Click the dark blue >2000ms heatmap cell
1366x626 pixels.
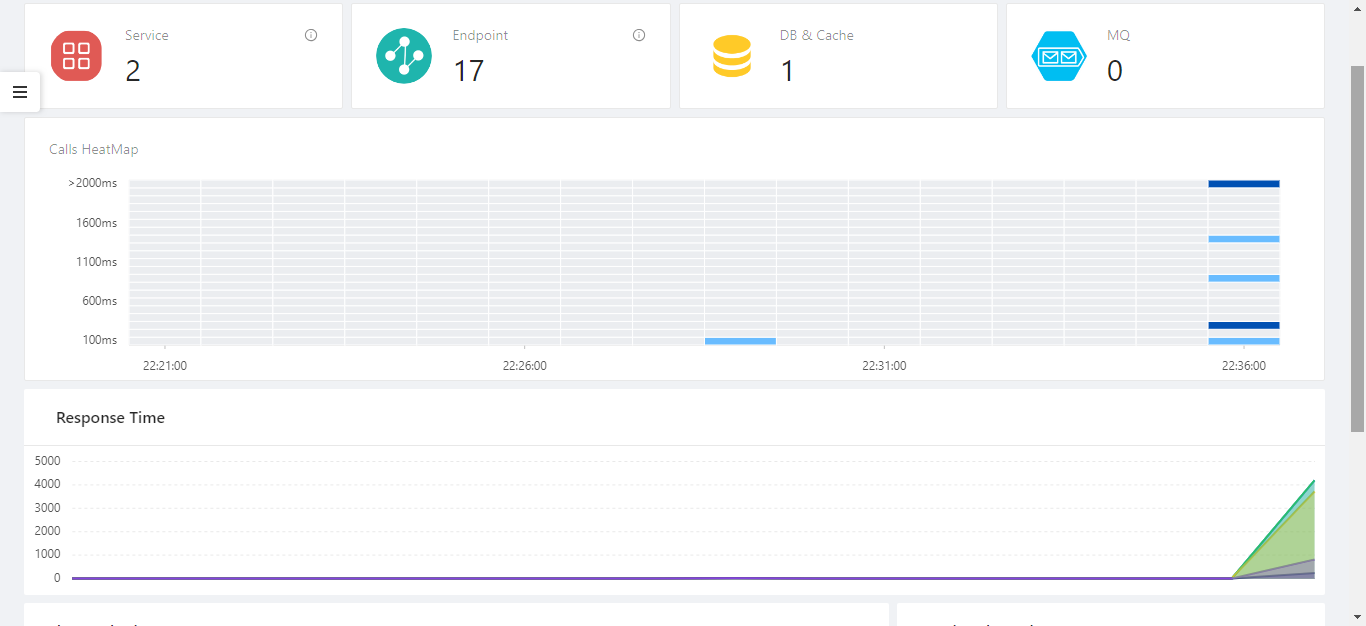coord(1244,184)
